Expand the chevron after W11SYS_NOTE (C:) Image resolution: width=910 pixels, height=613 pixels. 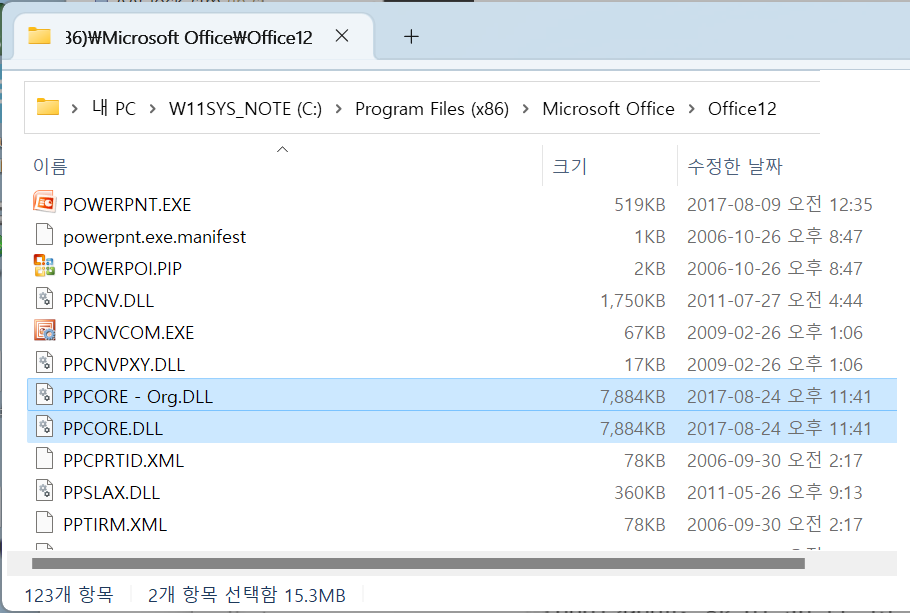click(x=338, y=109)
